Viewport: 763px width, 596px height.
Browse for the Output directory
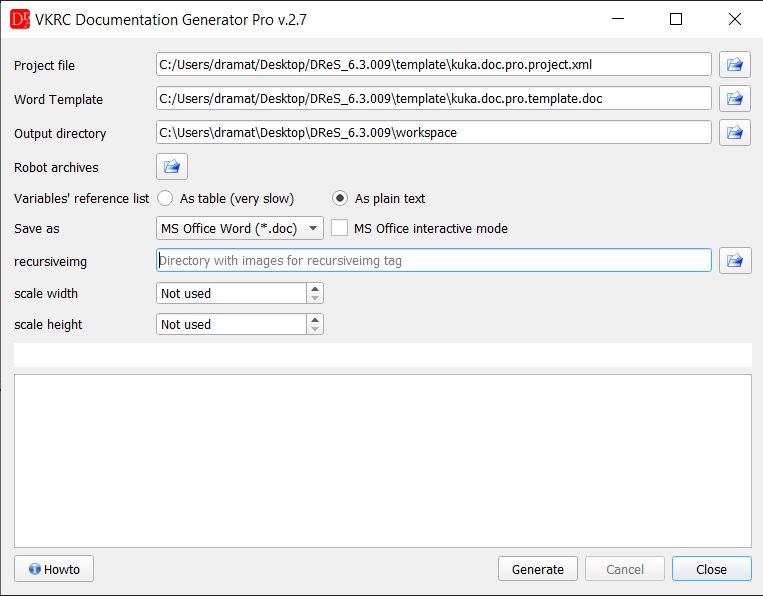pos(735,132)
